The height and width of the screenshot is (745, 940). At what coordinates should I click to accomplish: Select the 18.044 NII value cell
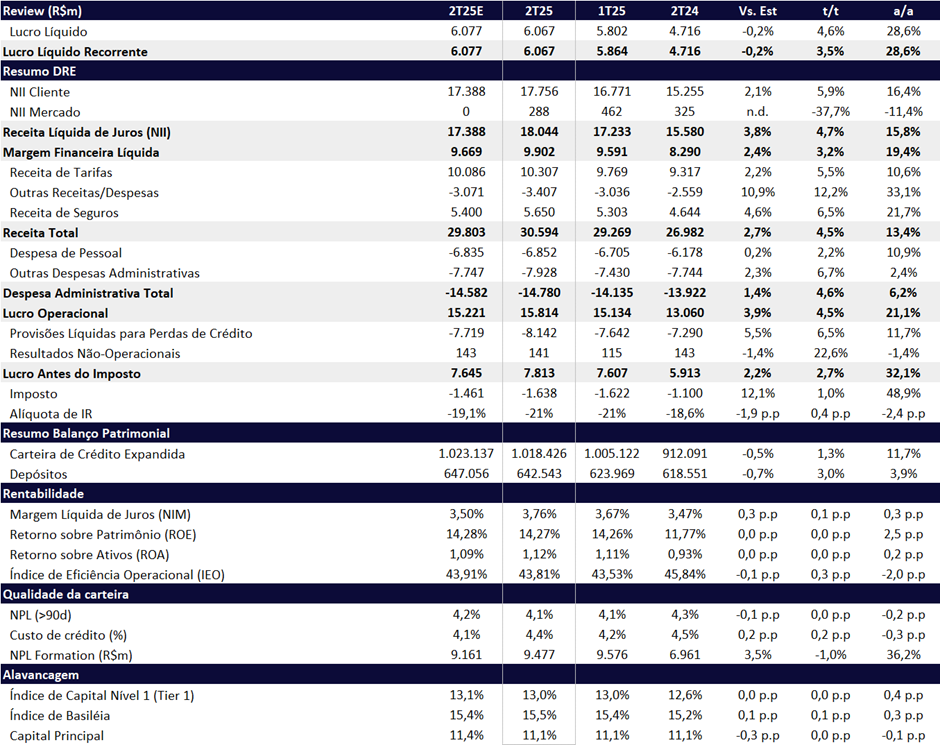[x=539, y=132]
